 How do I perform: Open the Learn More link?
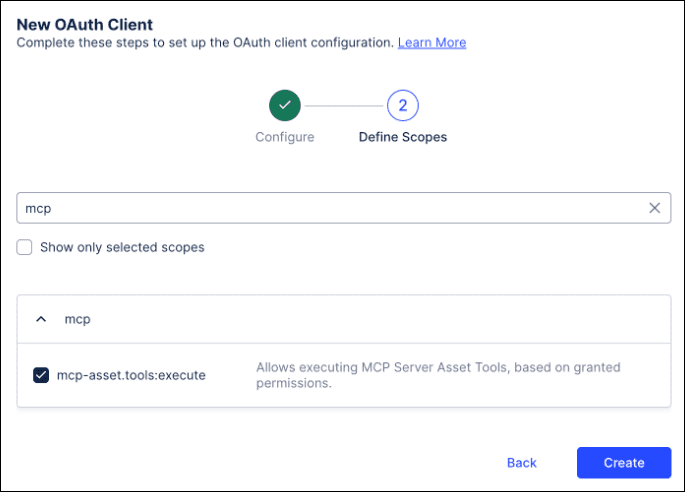[432, 43]
